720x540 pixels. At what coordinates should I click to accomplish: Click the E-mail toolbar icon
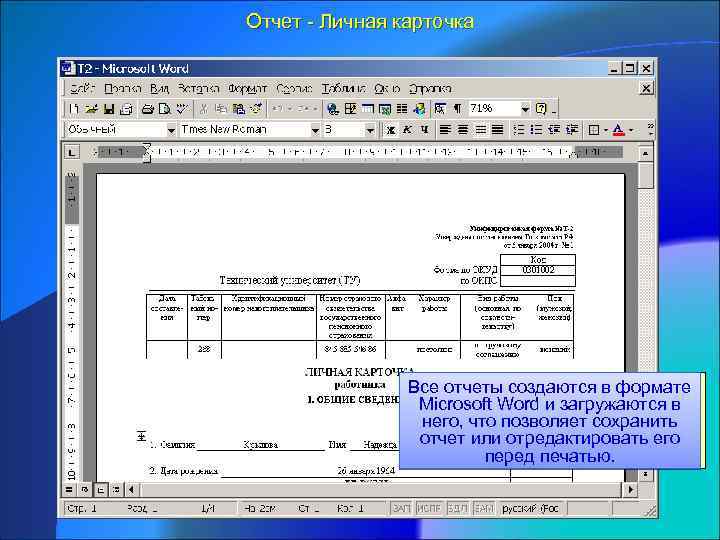pos(126,109)
